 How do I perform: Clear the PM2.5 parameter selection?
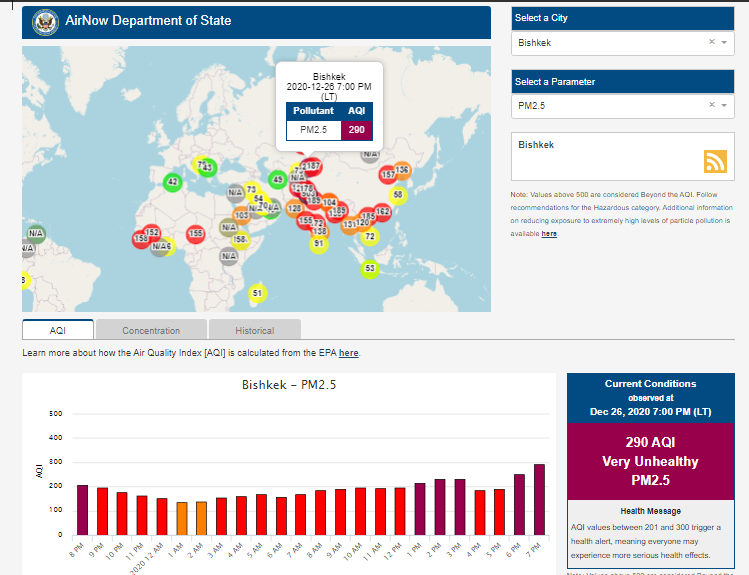712,105
